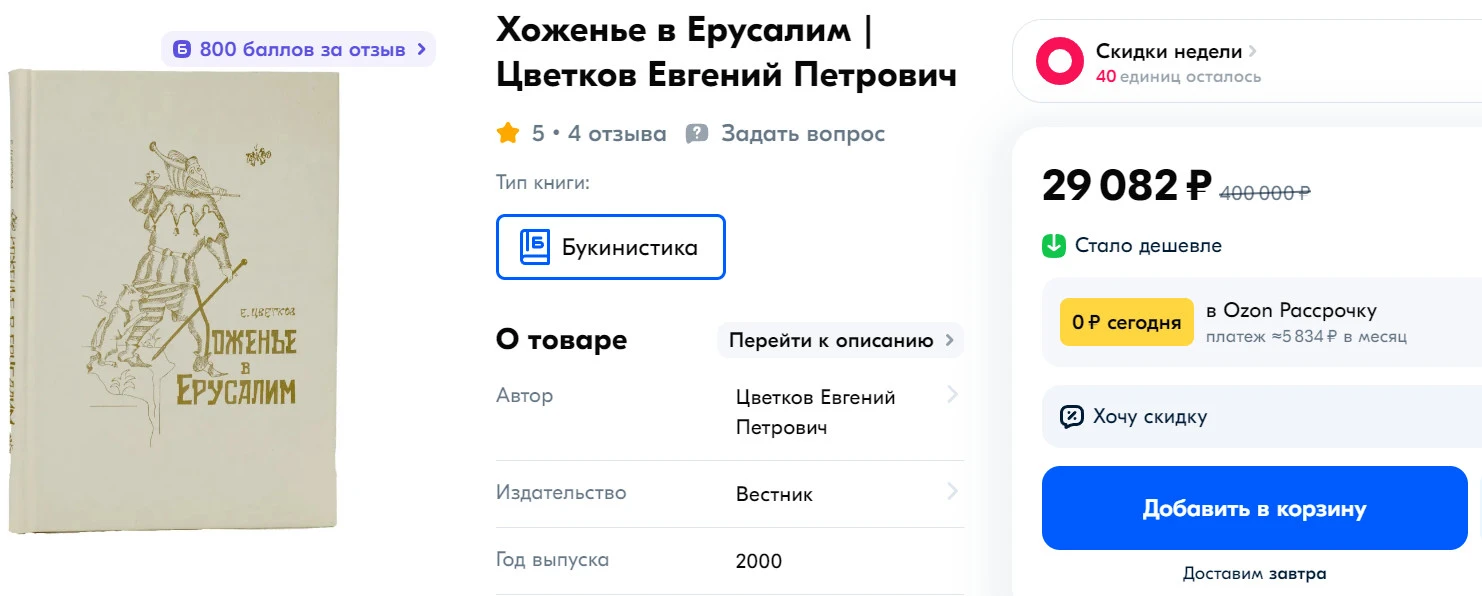Click Перейти к описанию
The width and height of the screenshot is (1482, 596).
pos(841,340)
